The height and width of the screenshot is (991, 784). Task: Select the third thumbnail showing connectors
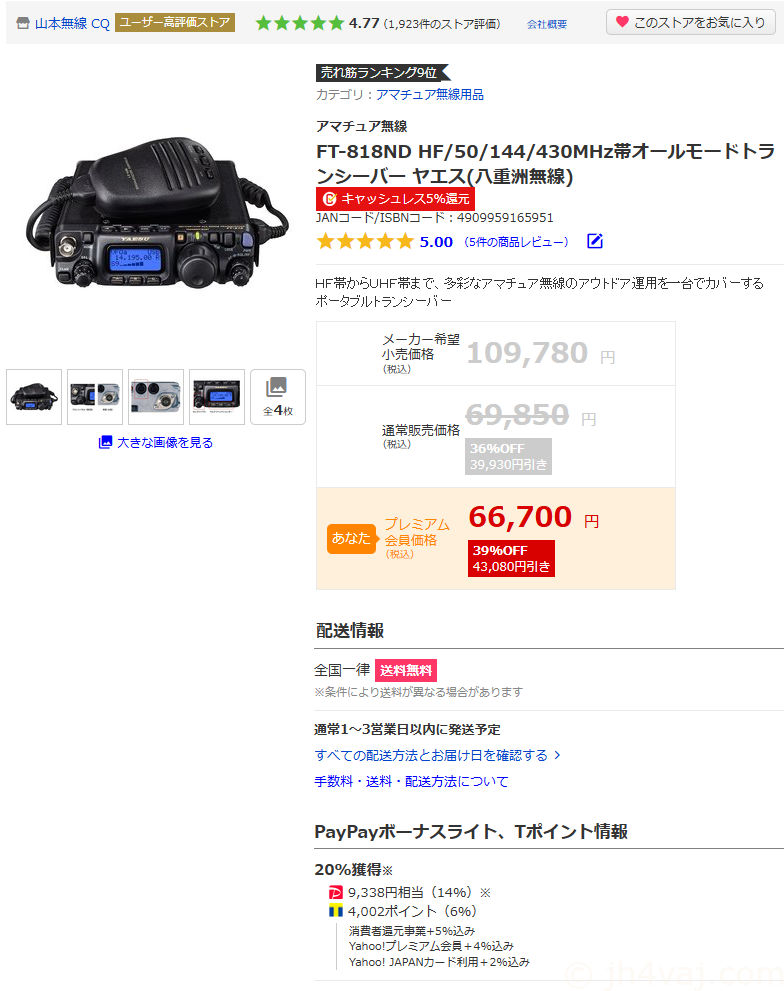click(x=156, y=397)
